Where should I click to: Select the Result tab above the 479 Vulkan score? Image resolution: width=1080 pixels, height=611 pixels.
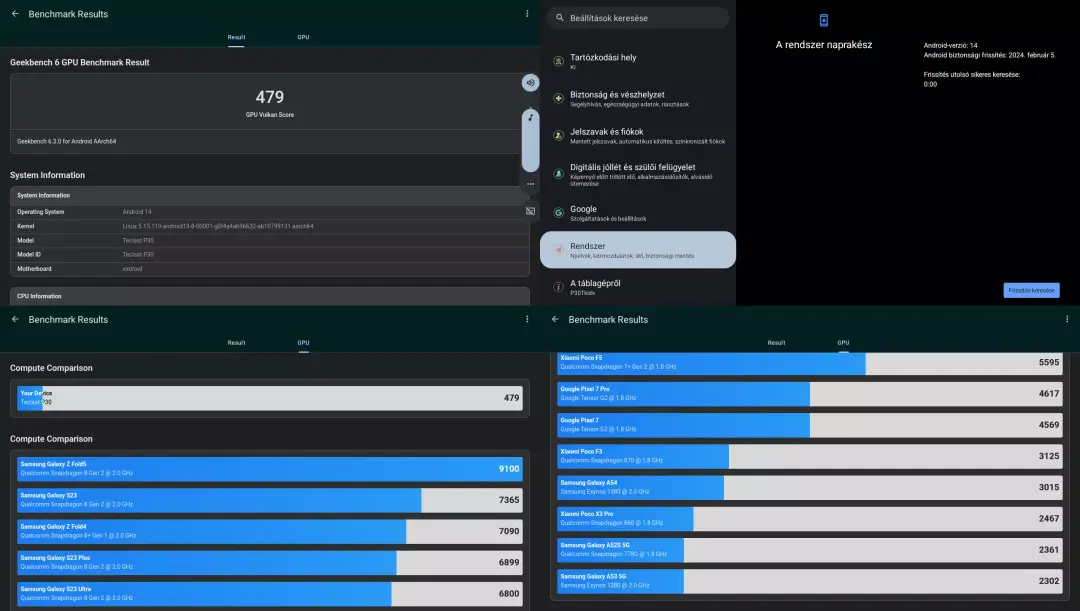pos(236,37)
